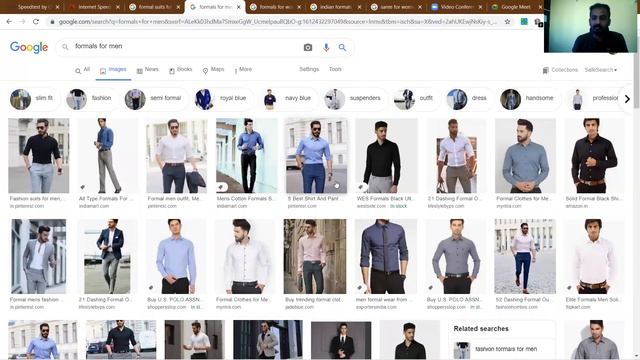
Task: Switch to the Internet Speed browser tab
Action: tap(94, 7)
